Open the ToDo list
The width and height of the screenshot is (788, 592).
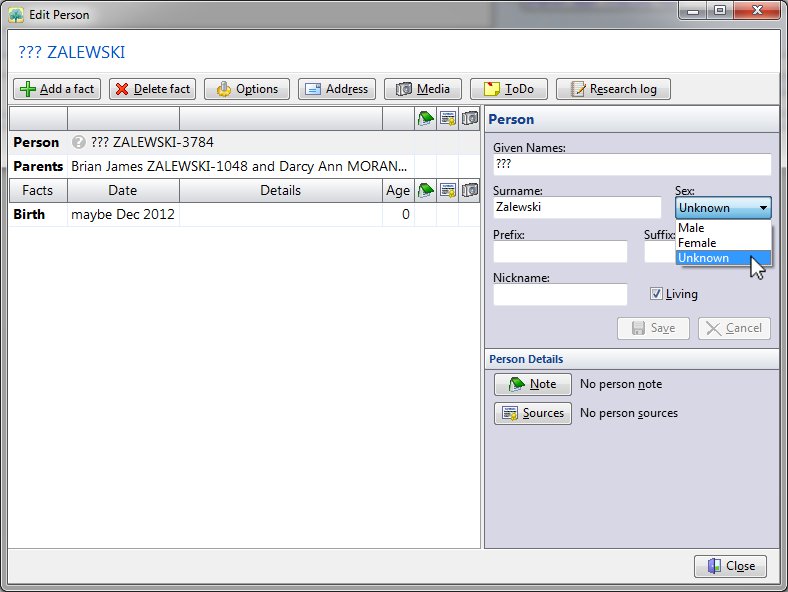click(x=508, y=89)
